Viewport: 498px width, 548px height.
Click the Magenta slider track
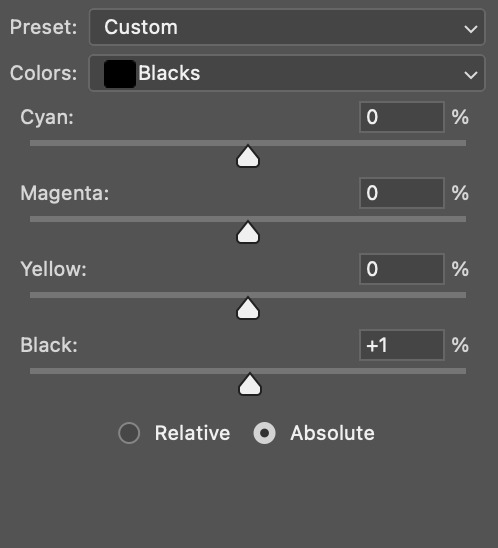tap(248, 219)
